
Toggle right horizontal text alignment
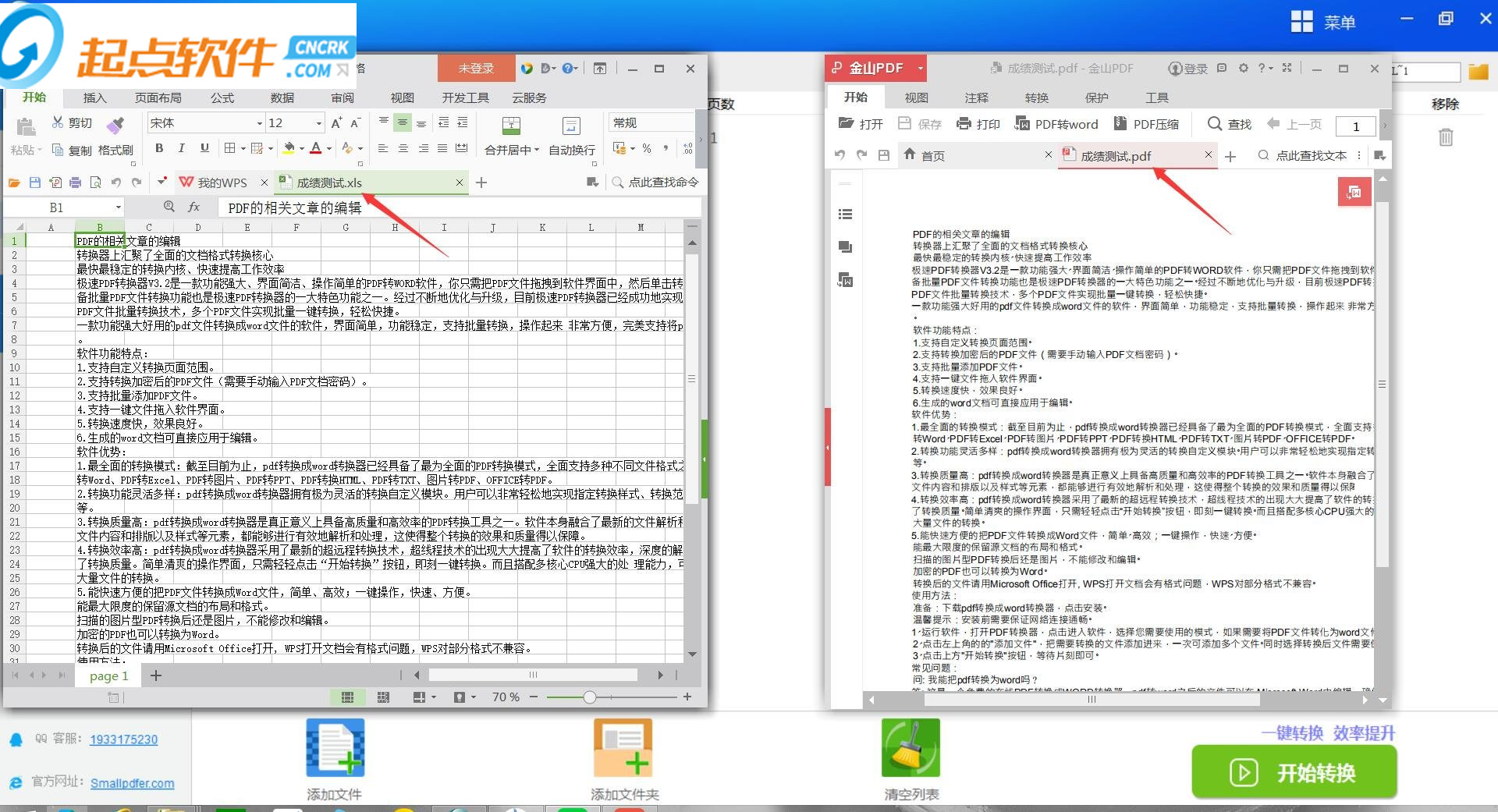click(x=424, y=148)
